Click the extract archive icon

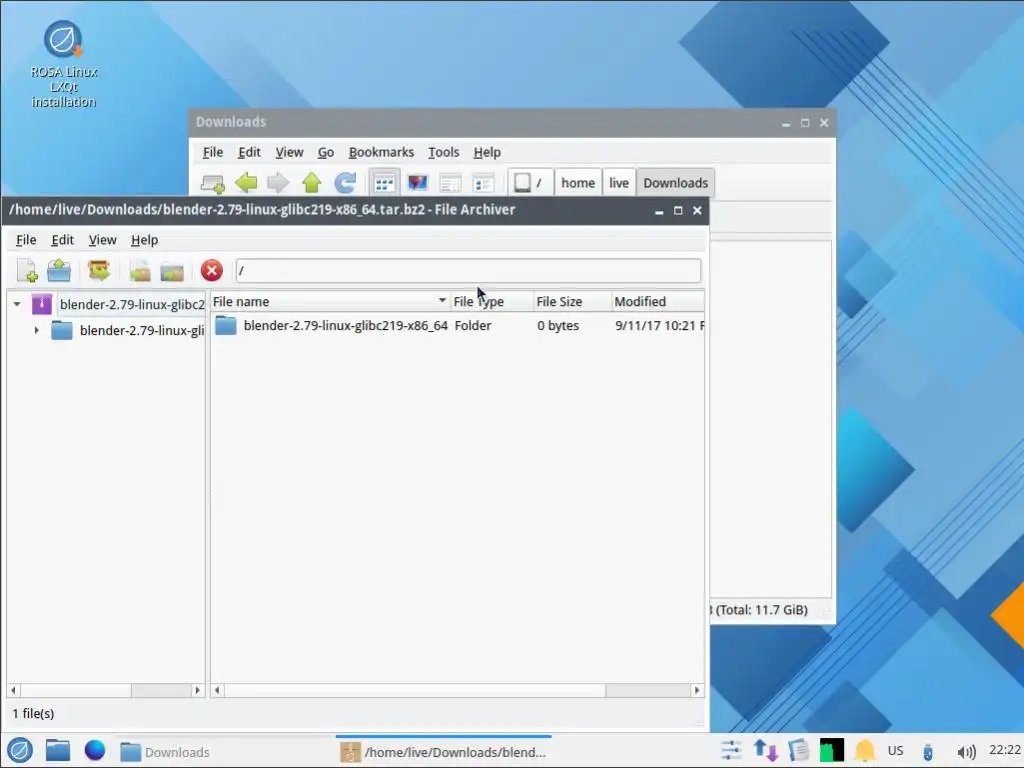(x=99, y=270)
